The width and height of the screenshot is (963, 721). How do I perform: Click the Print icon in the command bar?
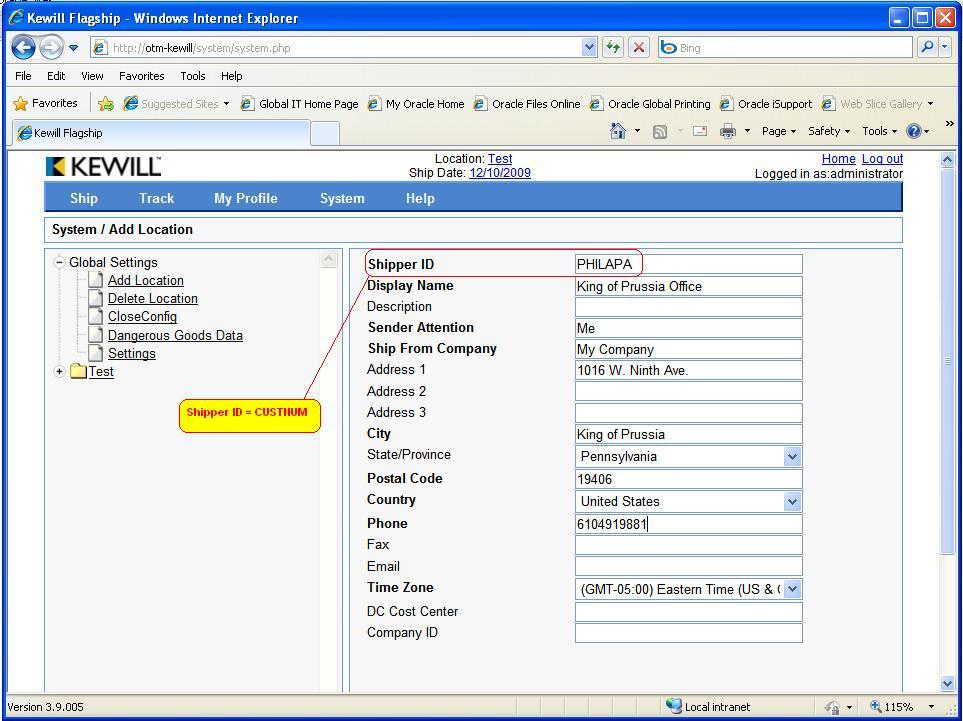pyautogui.click(x=728, y=131)
